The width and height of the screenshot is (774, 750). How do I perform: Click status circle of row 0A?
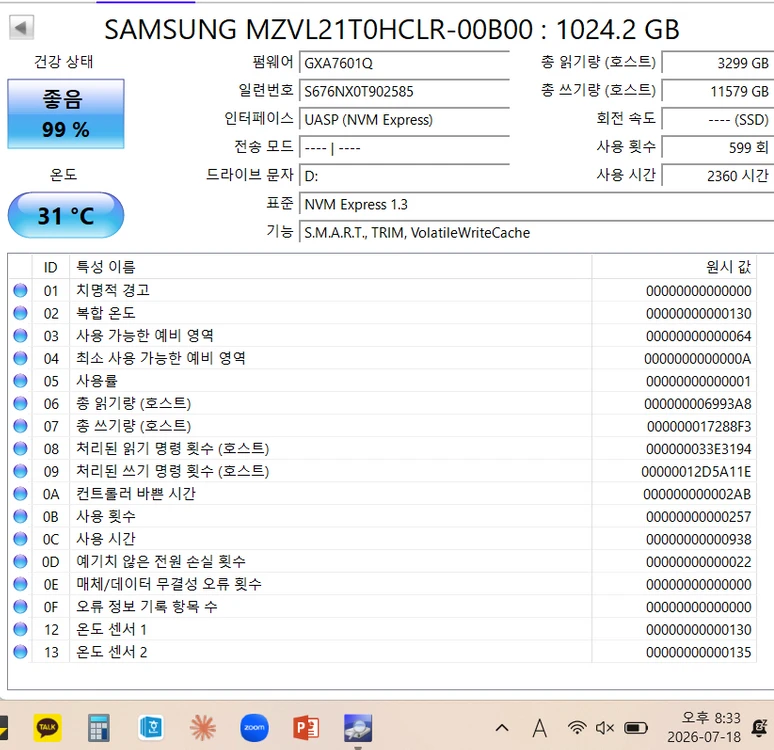[20, 494]
